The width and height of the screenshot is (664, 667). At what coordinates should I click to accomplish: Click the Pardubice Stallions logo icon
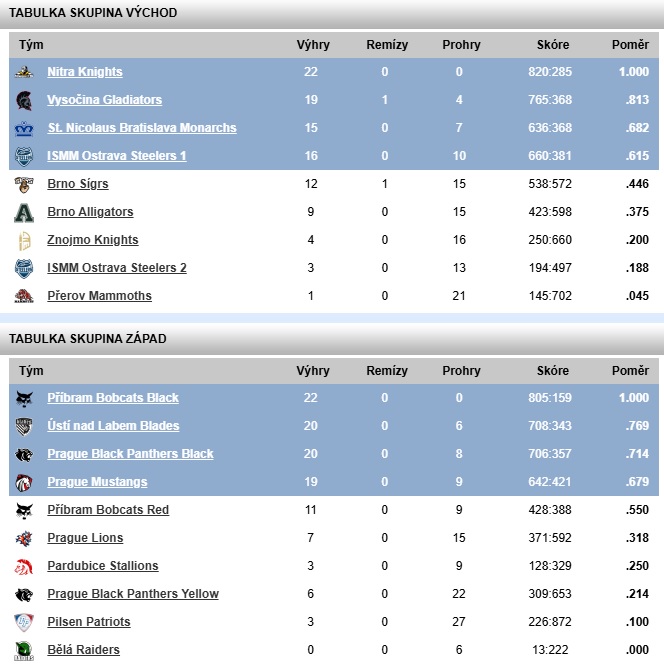click(x=24, y=566)
